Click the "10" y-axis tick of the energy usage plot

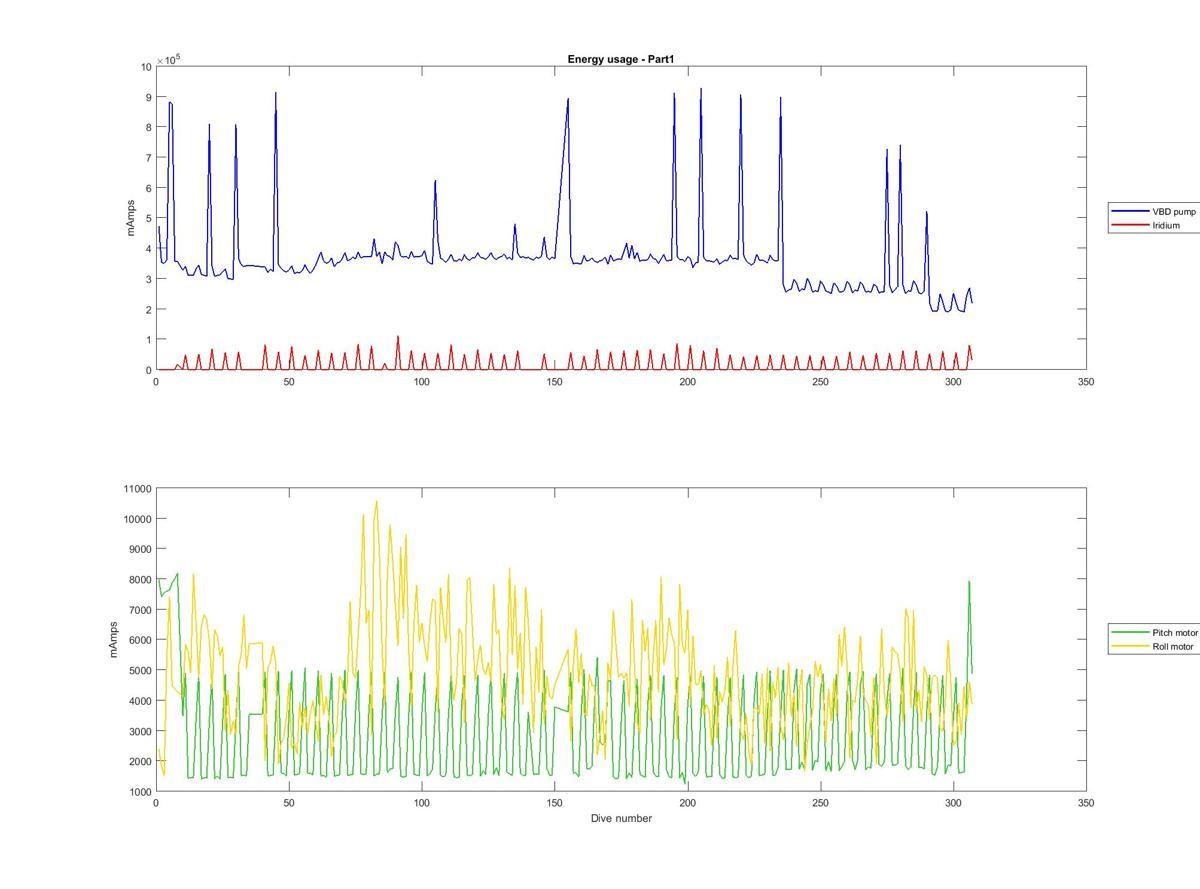click(146, 67)
